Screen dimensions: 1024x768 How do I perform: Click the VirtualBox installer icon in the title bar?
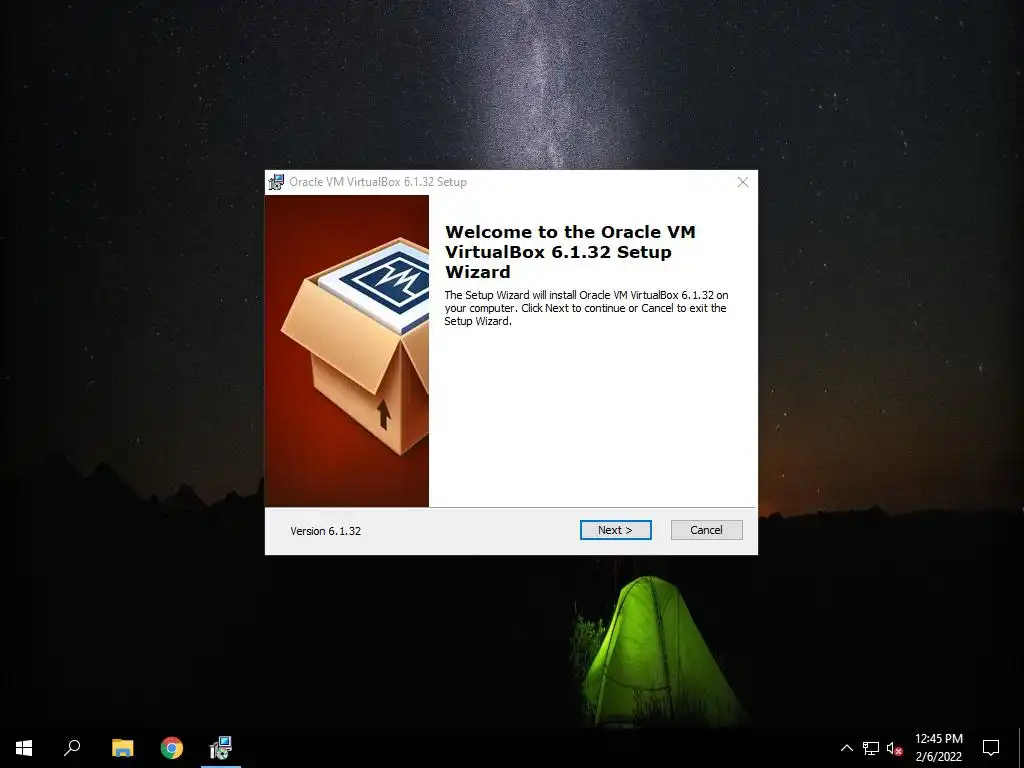click(276, 182)
